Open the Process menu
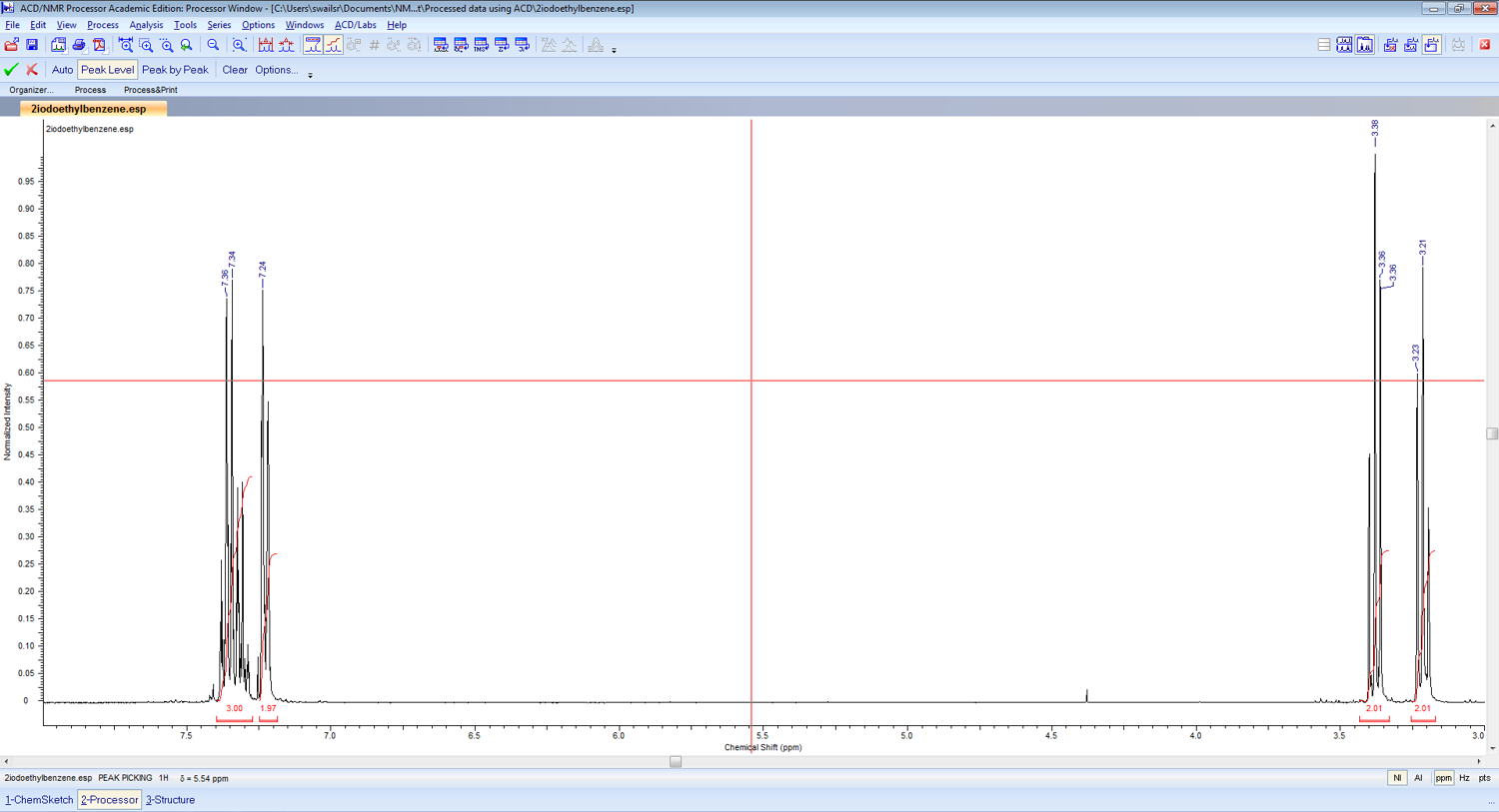The height and width of the screenshot is (812, 1499). (x=102, y=25)
